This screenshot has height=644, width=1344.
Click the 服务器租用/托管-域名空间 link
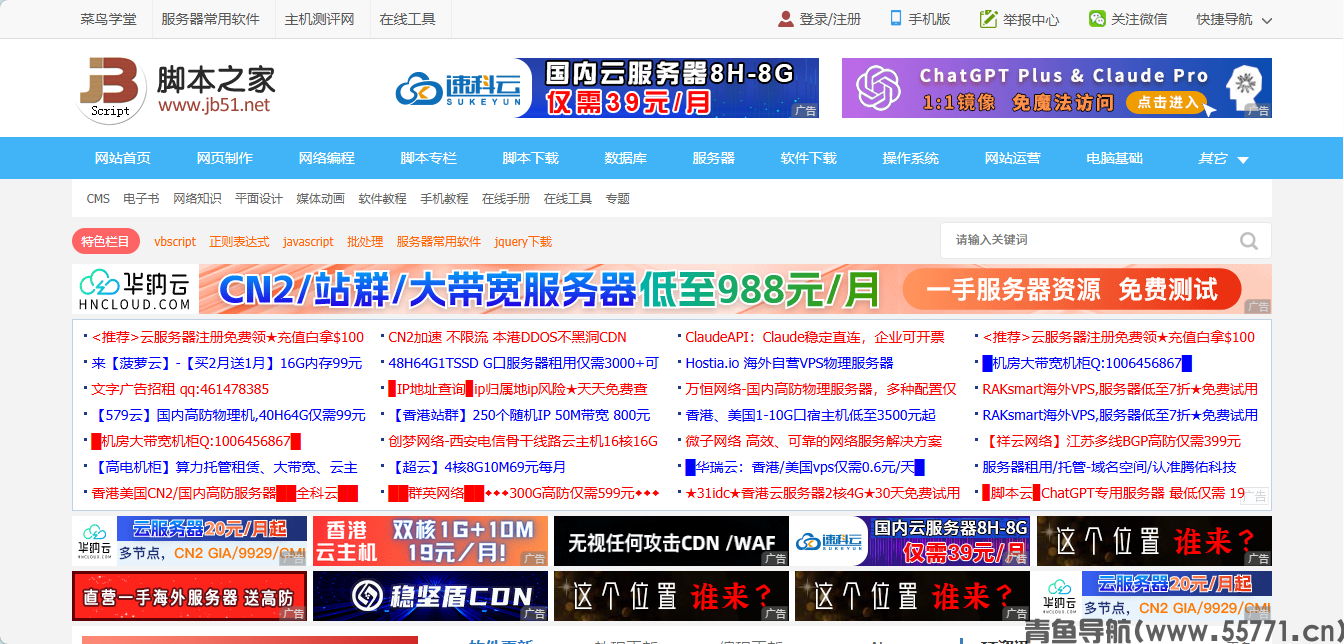pyautogui.click(x=1109, y=467)
